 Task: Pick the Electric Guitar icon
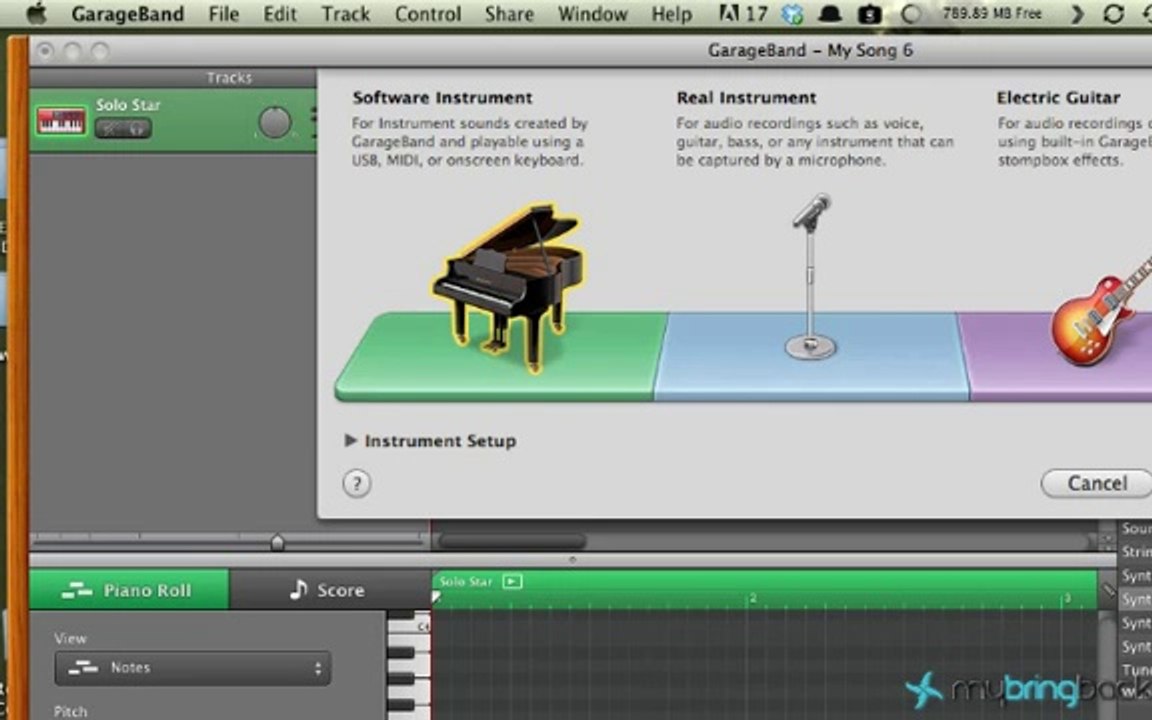coord(1101,309)
